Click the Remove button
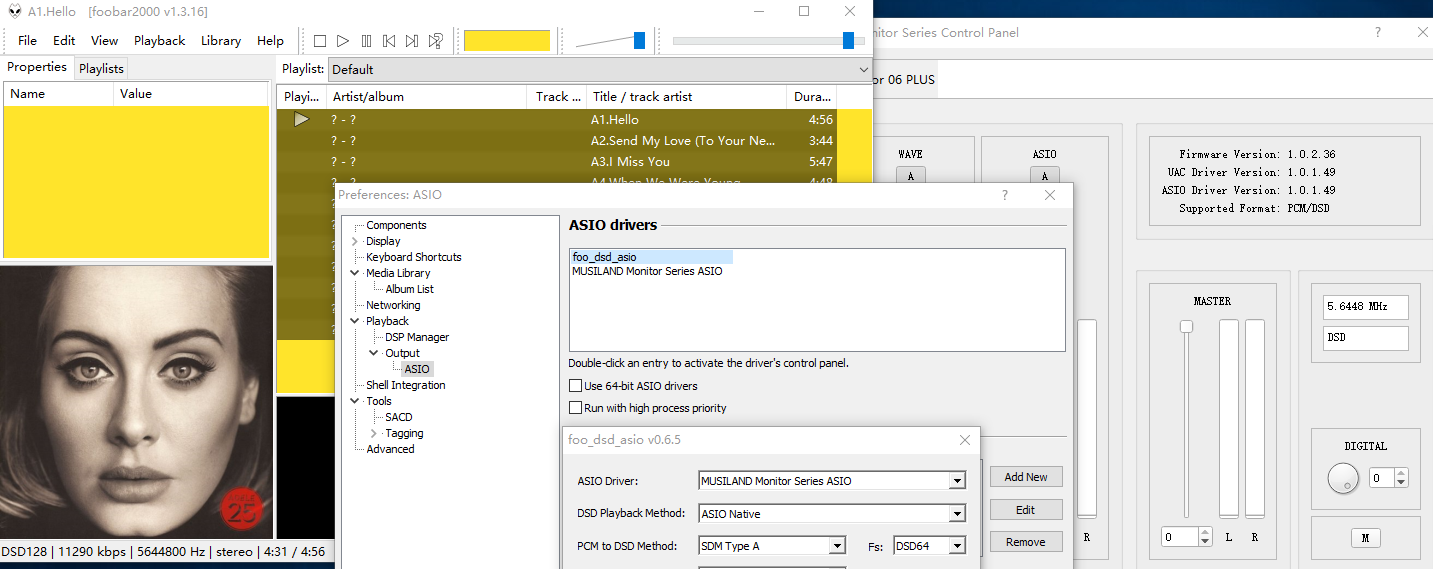 coord(1025,542)
